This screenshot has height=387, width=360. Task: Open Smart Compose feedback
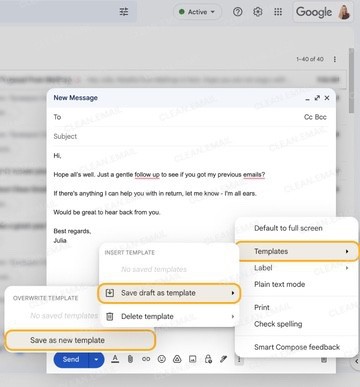pos(296,347)
